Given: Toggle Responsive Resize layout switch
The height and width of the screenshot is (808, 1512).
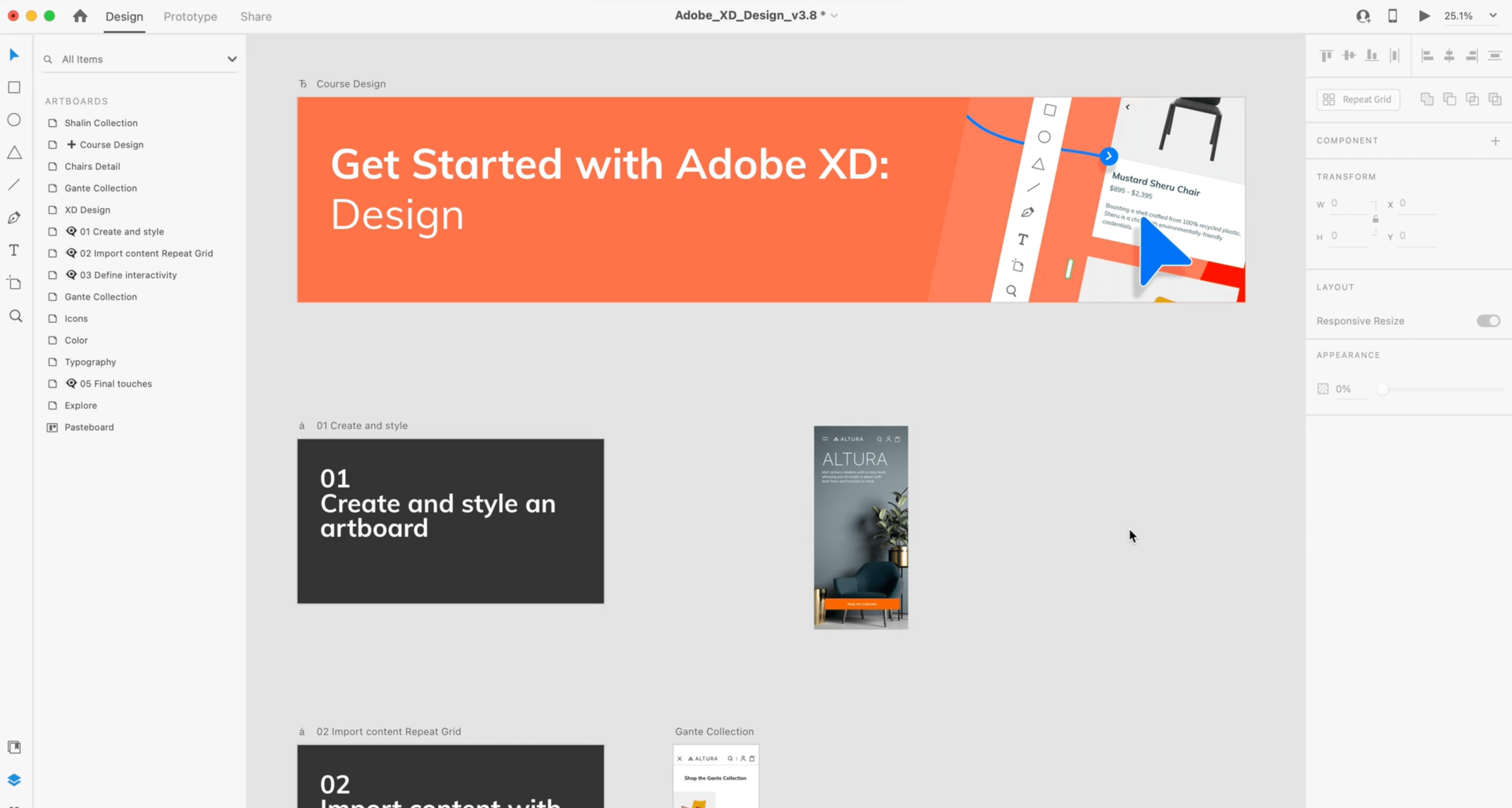Looking at the screenshot, I should 1489,320.
